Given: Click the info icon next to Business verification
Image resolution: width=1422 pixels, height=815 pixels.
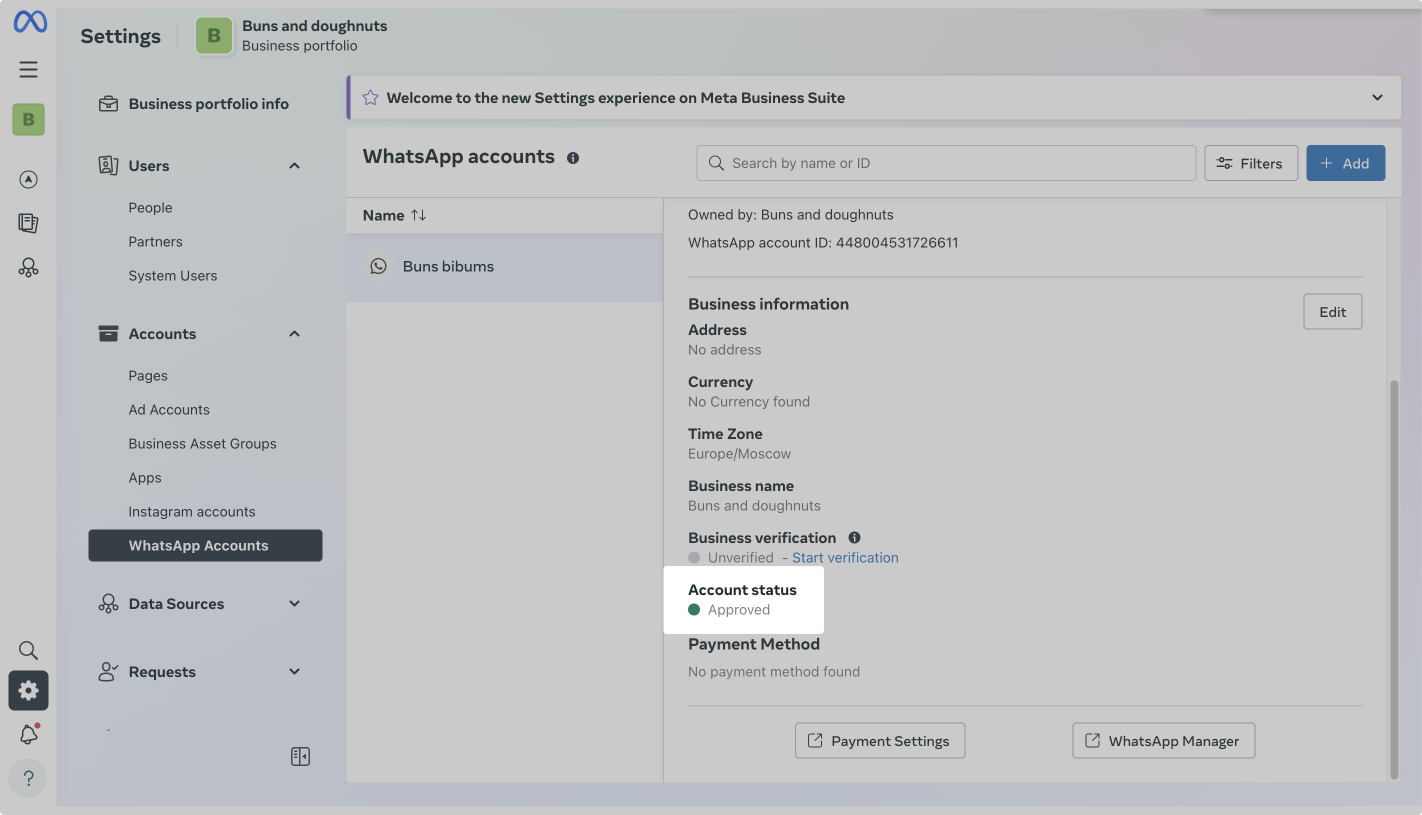Looking at the screenshot, I should [855, 538].
